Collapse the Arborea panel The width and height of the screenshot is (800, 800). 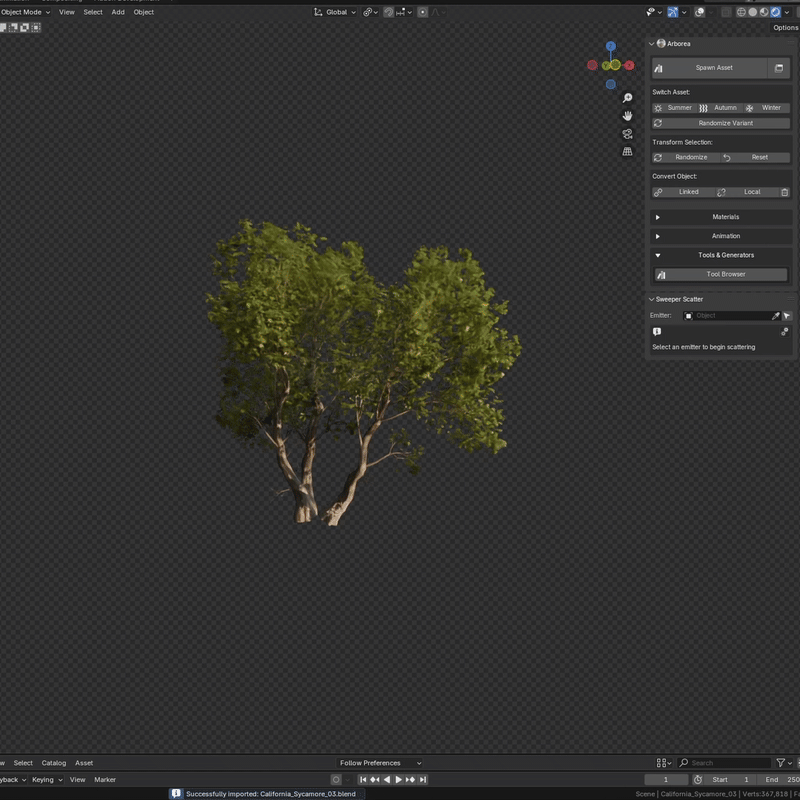(x=652, y=44)
